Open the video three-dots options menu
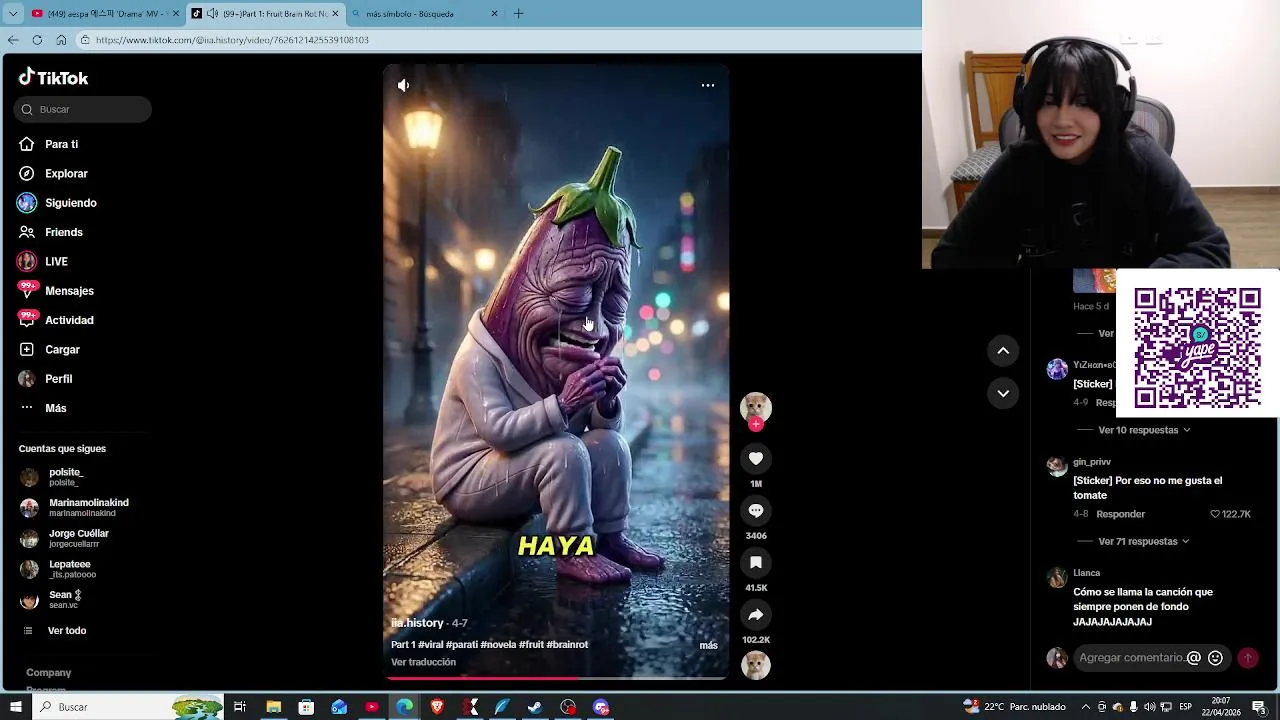This screenshot has height=720, width=1280. (x=707, y=85)
